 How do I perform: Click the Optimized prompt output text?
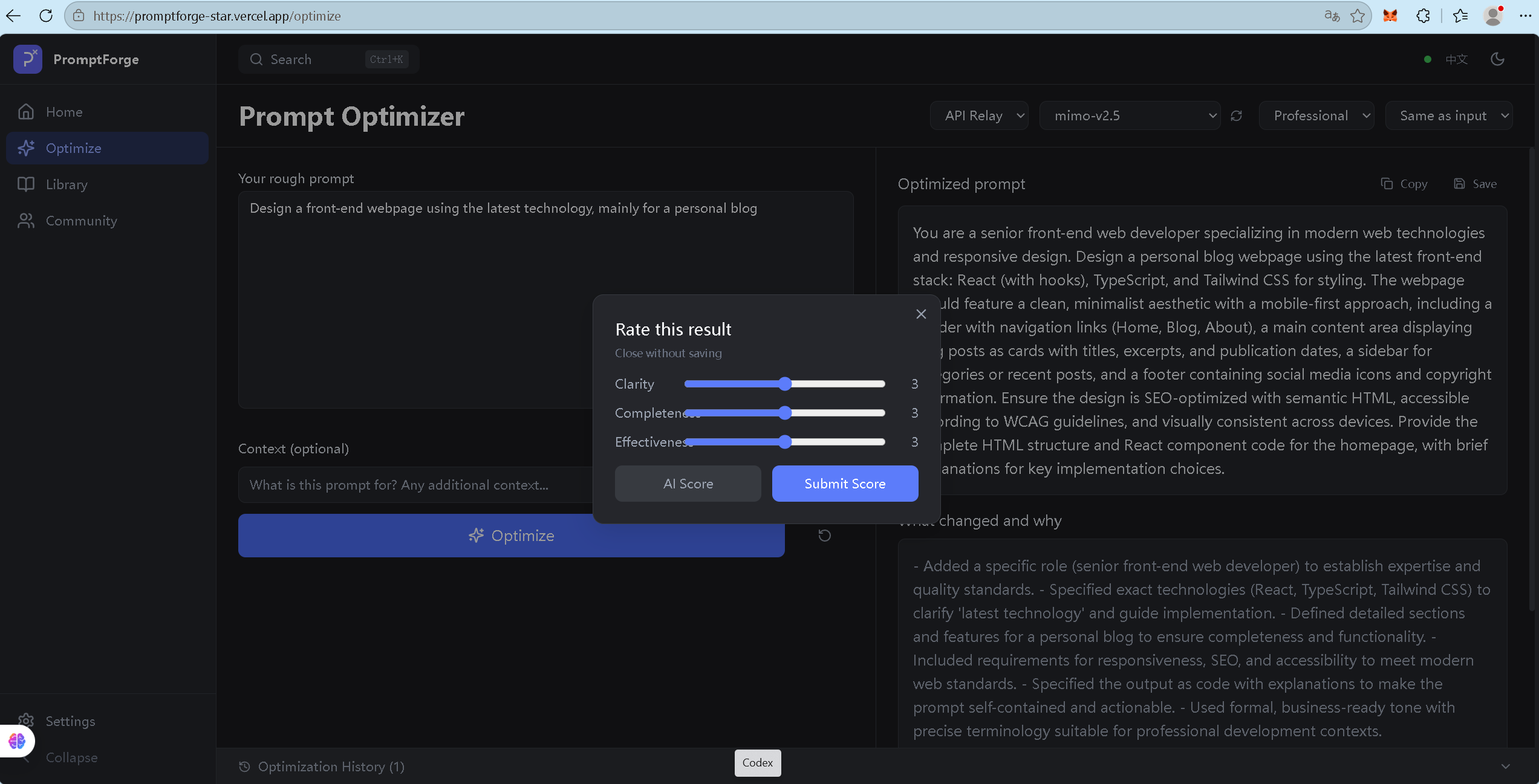tap(1202, 351)
